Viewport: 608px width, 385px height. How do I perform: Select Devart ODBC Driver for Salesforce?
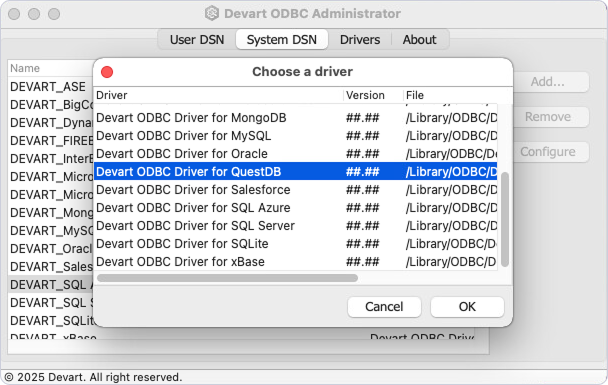coord(295,190)
